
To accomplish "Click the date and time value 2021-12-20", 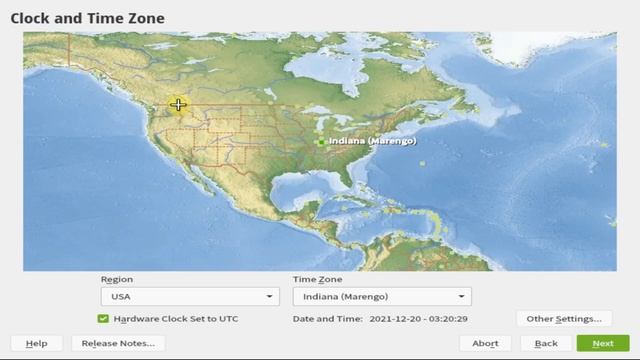I will coord(418,319).
